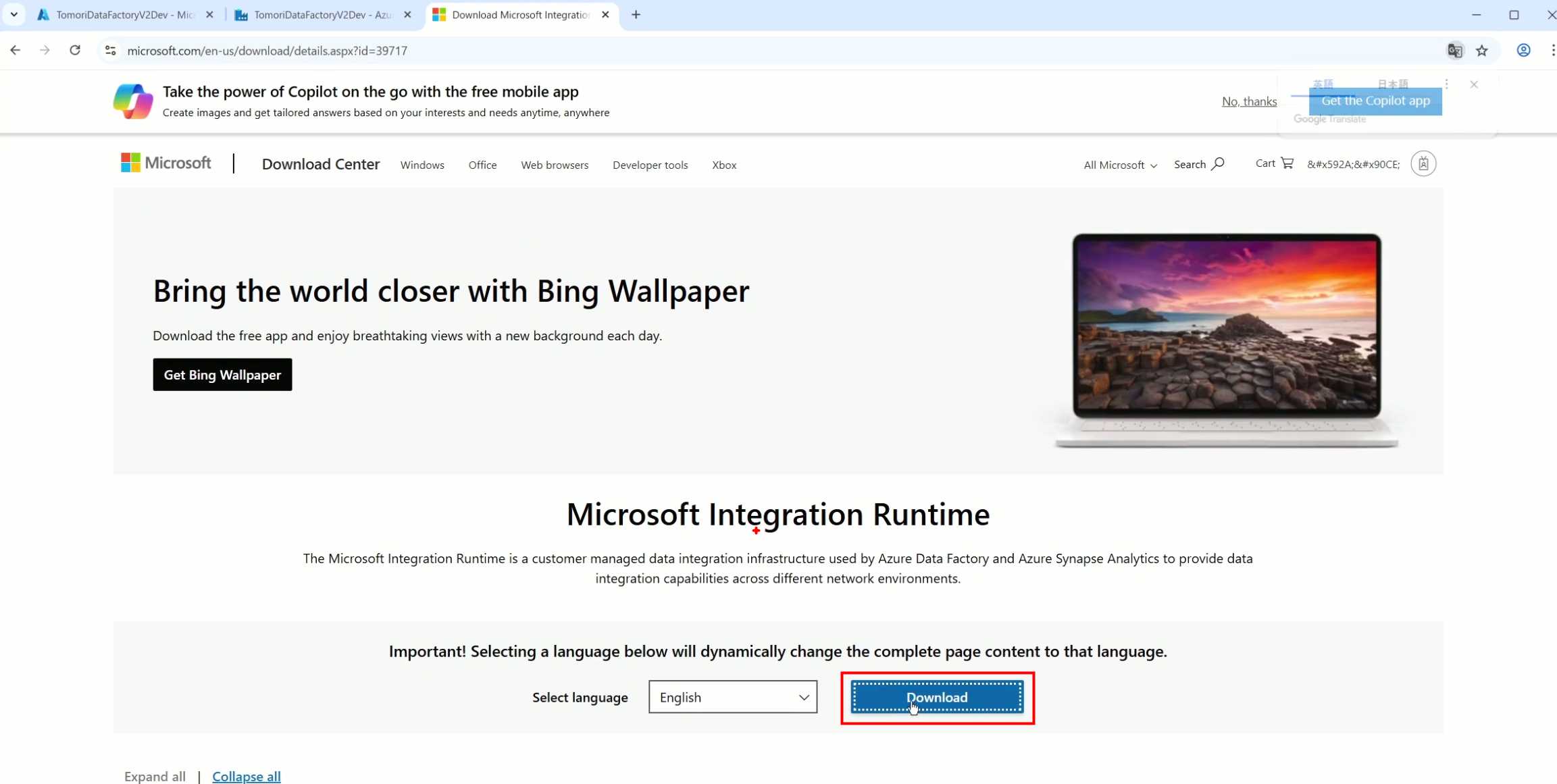
Task: Dismiss the banner with No, thanks
Action: [1248, 101]
